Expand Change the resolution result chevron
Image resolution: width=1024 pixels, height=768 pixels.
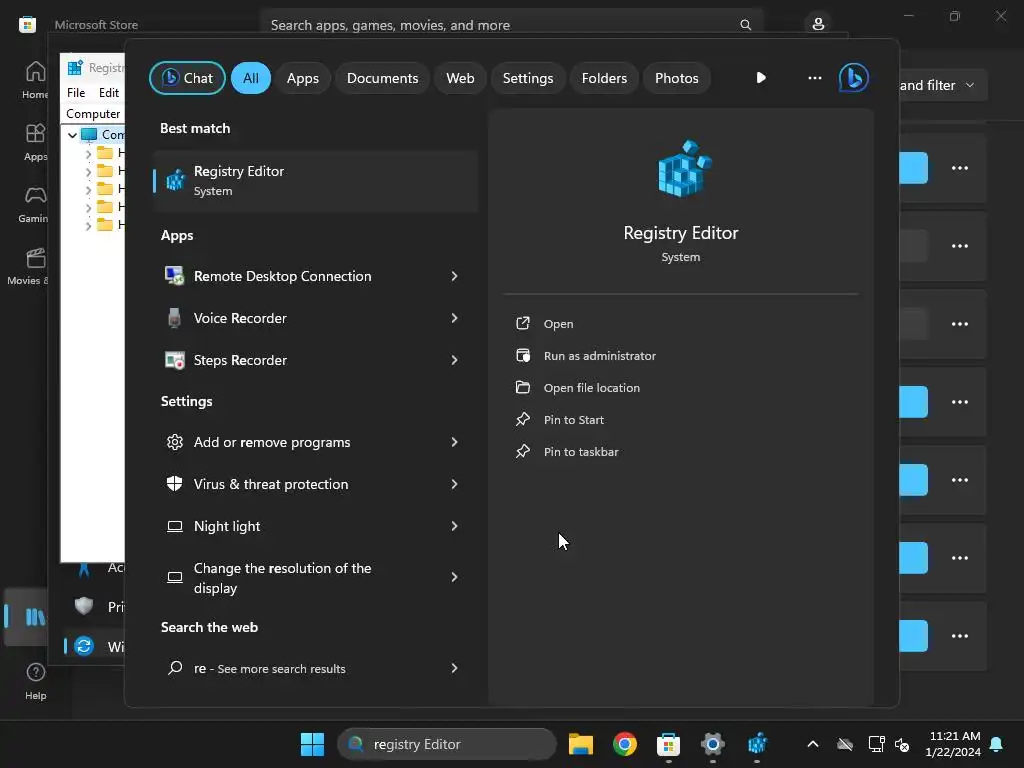click(454, 577)
